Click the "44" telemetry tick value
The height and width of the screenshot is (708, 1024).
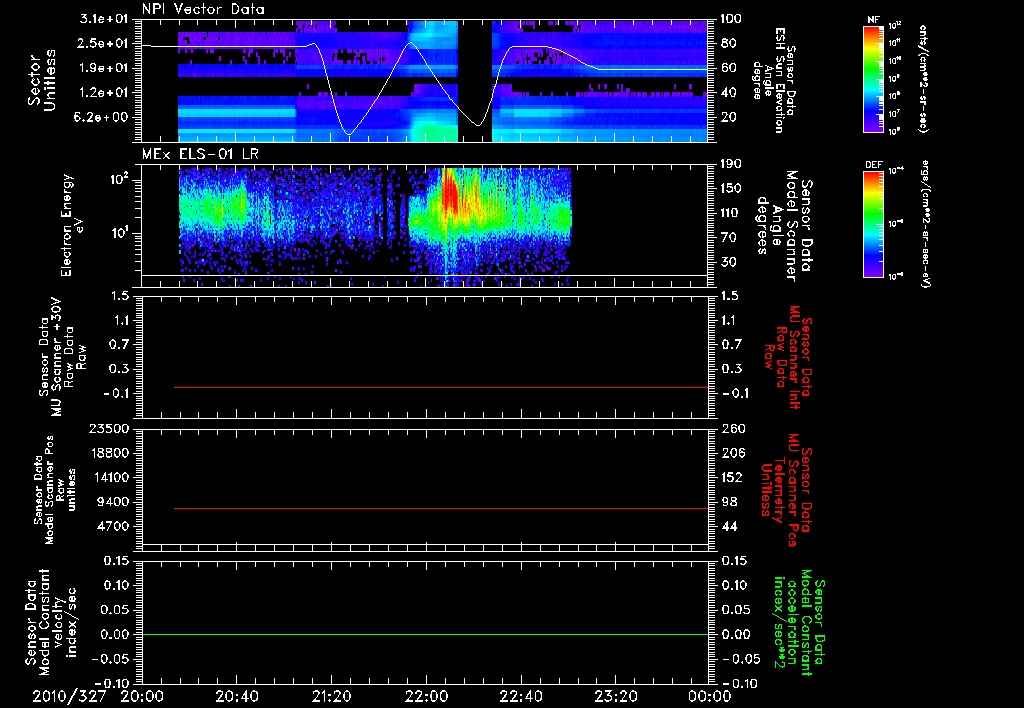[728, 526]
